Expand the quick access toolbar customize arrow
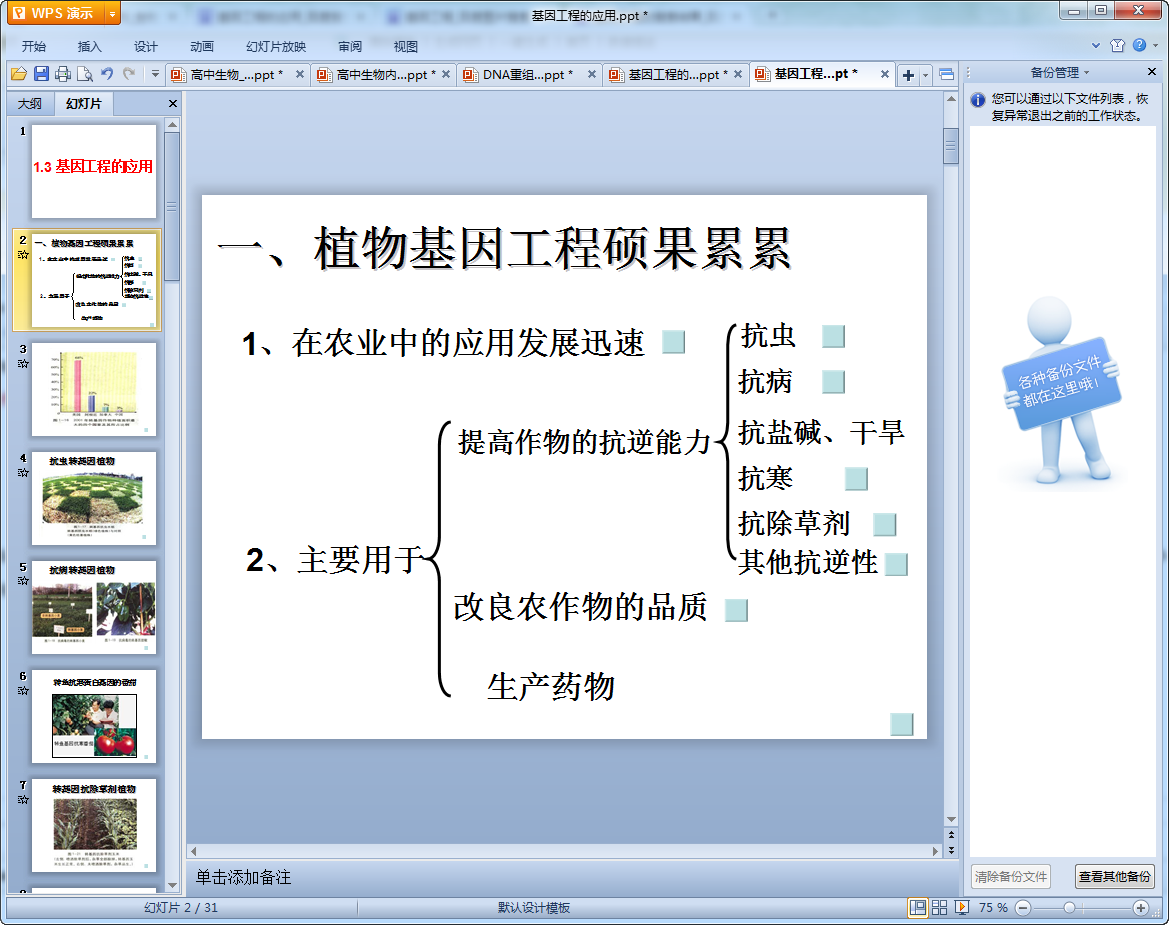Viewport: 1169px width, 925px height. (x=155, y=74)
